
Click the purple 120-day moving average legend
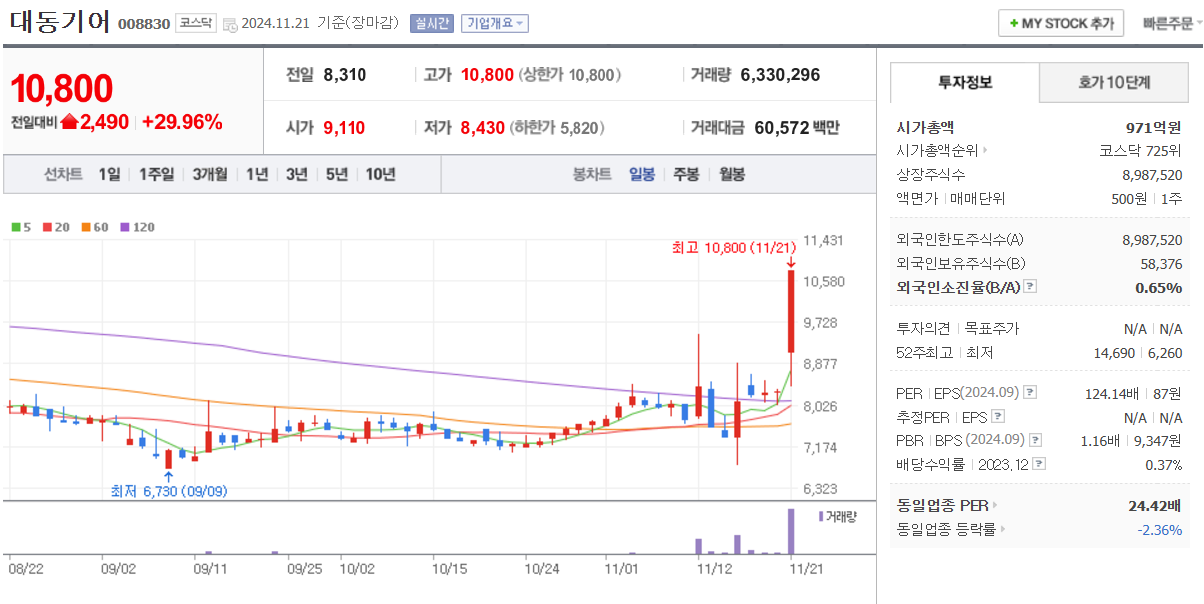pyautogui.click(x=138, y=227)
